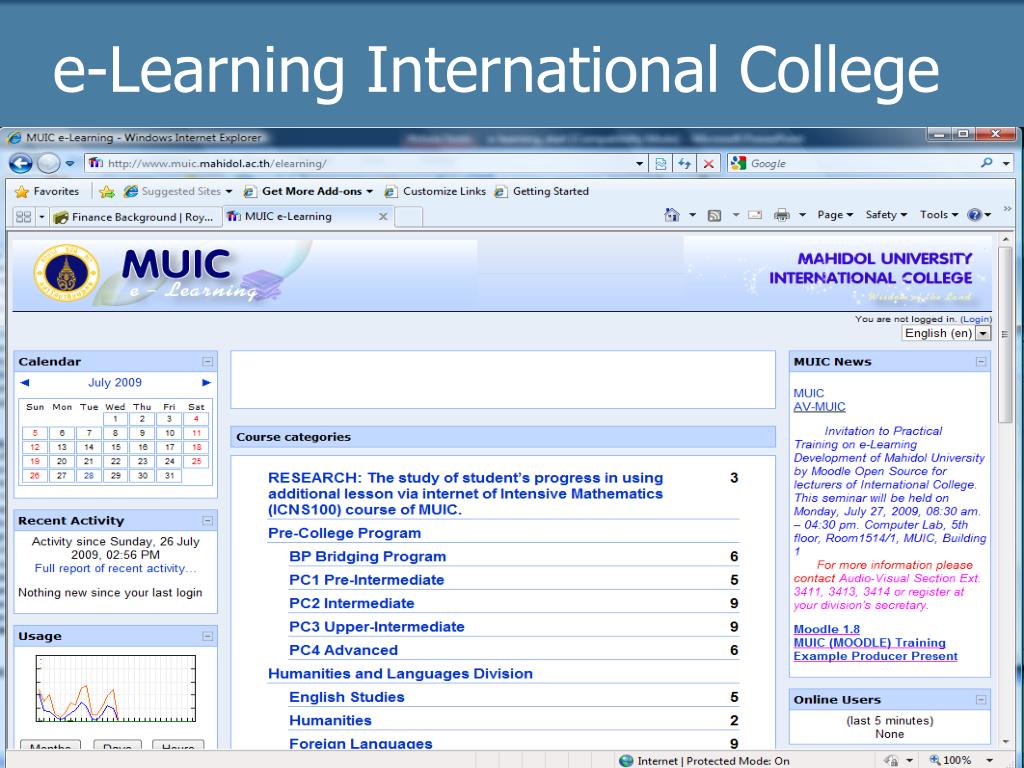Open Customize Links favorite
The image size is (1024, 768).
[435, 191]
